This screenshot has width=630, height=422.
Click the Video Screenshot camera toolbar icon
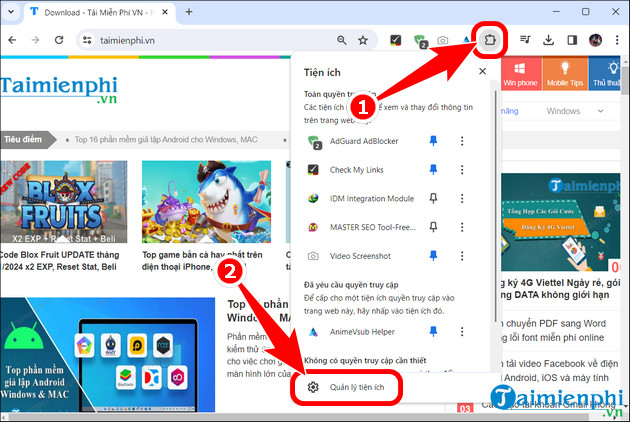[442, 40]
